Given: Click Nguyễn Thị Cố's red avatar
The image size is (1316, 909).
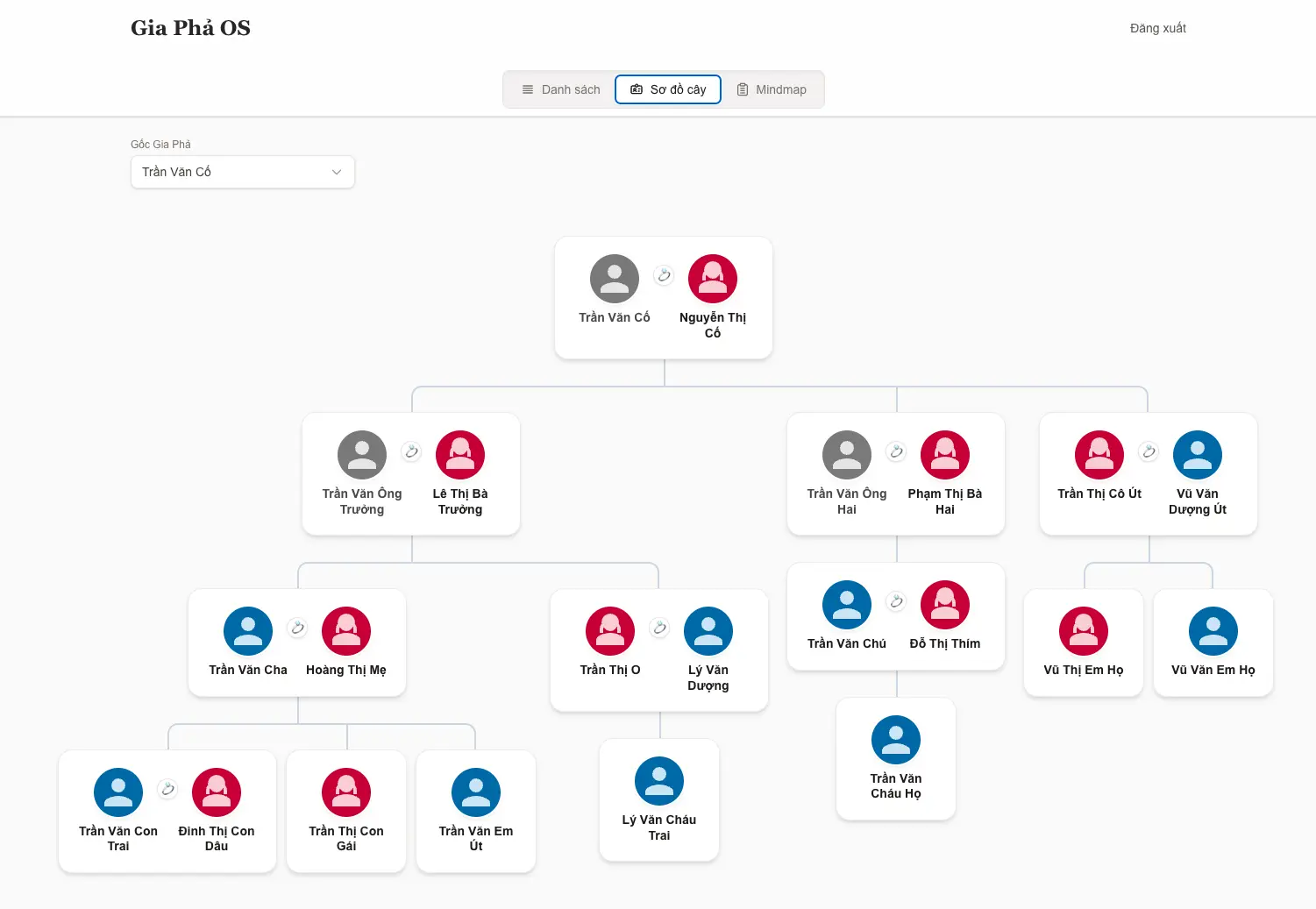Looking at the screenshot, I should pos(712,279).
